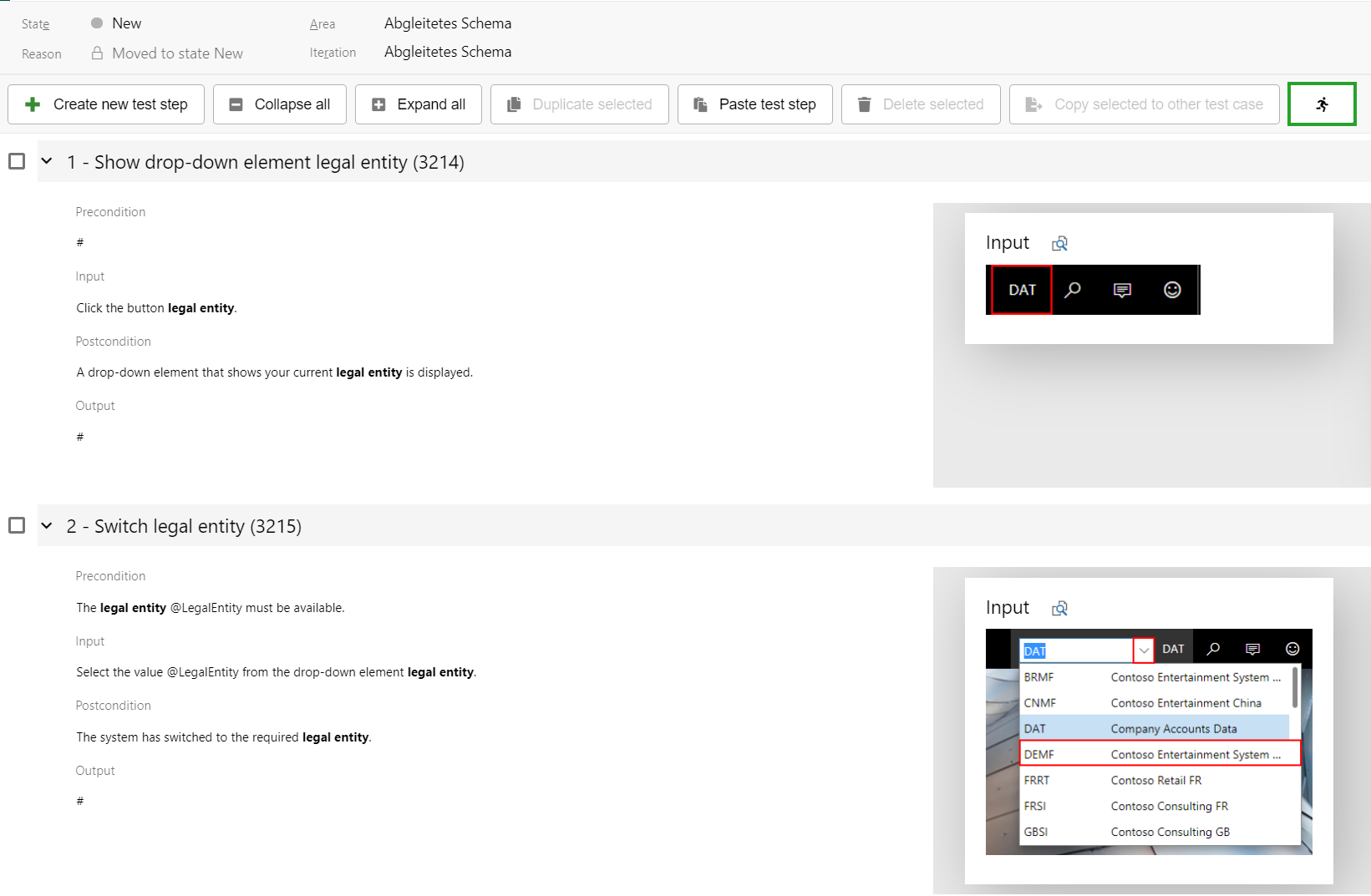Click the step 1 Input text field

pos(157,308)
